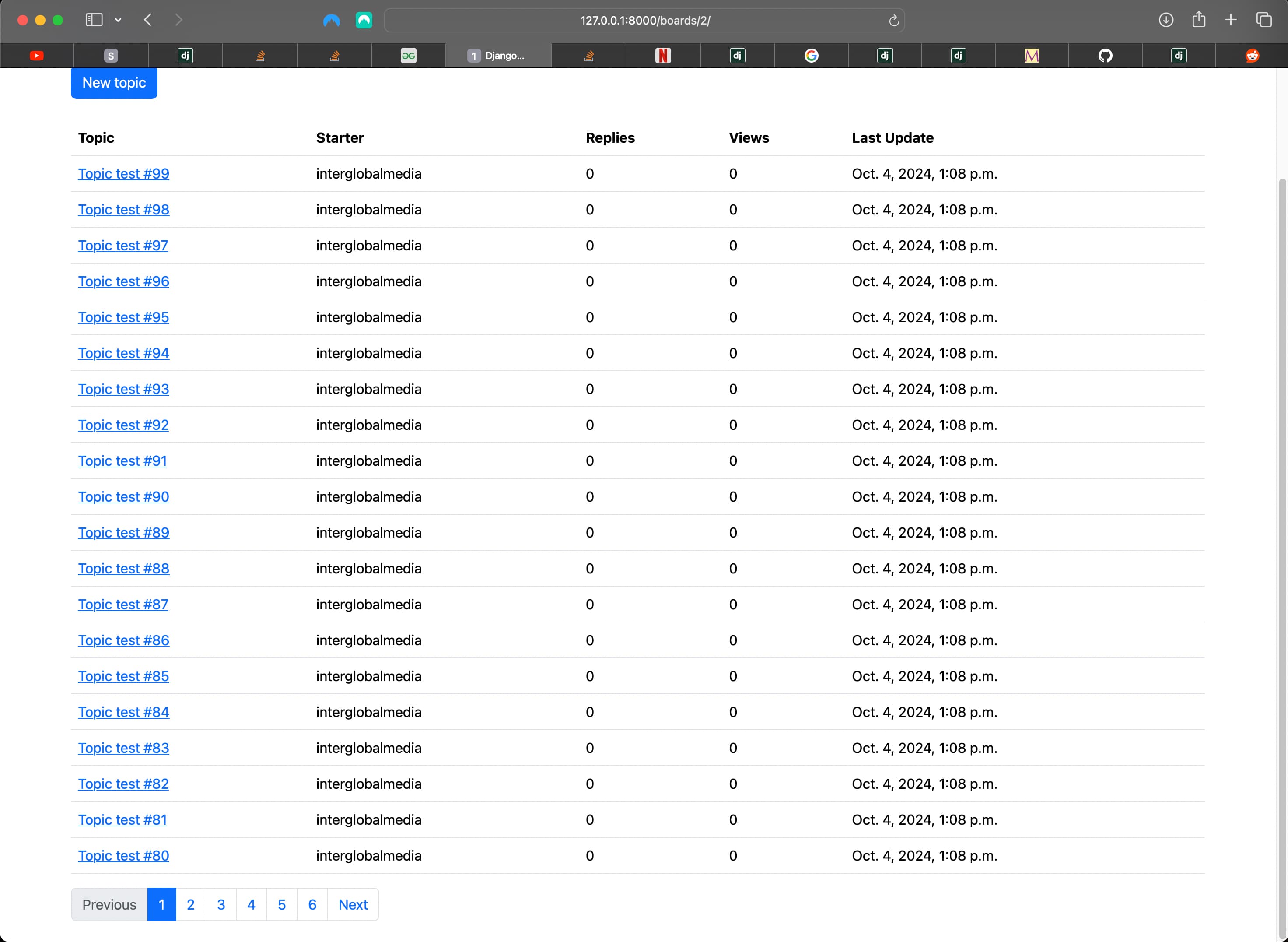Open Topic test #99
Viewport: 1288px width, 942px height.
pyautogui.click(x=124, y=174)
